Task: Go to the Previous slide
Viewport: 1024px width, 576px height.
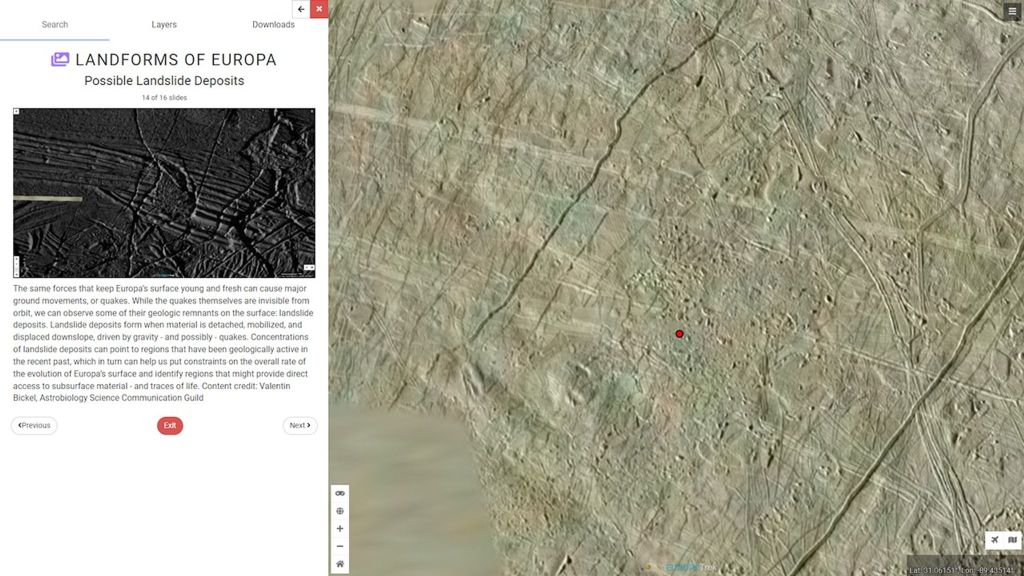Action: point(34,426)
